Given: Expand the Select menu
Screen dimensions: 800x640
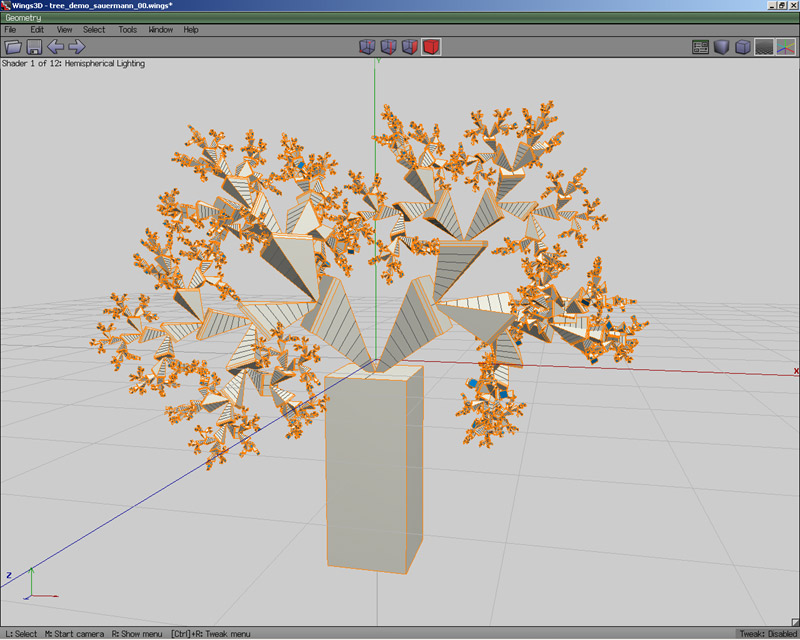Looking at the screenshot, I should pyautogui.click(x=94, y=30).
